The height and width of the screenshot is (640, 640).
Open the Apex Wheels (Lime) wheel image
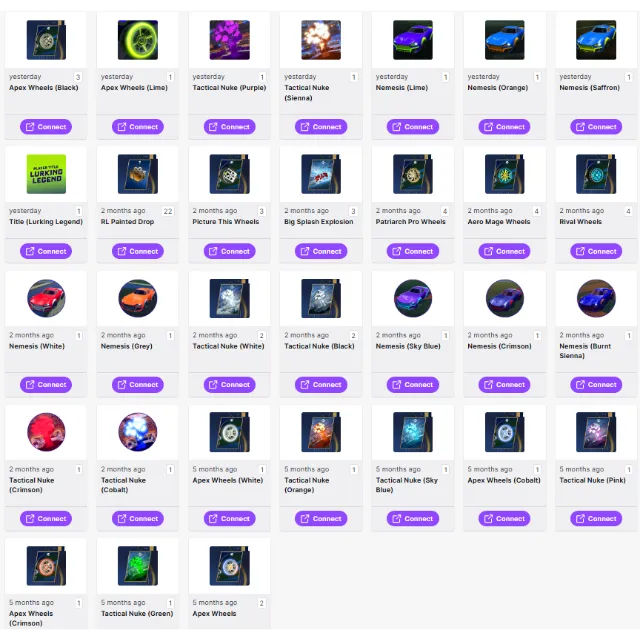coord(138,40)
